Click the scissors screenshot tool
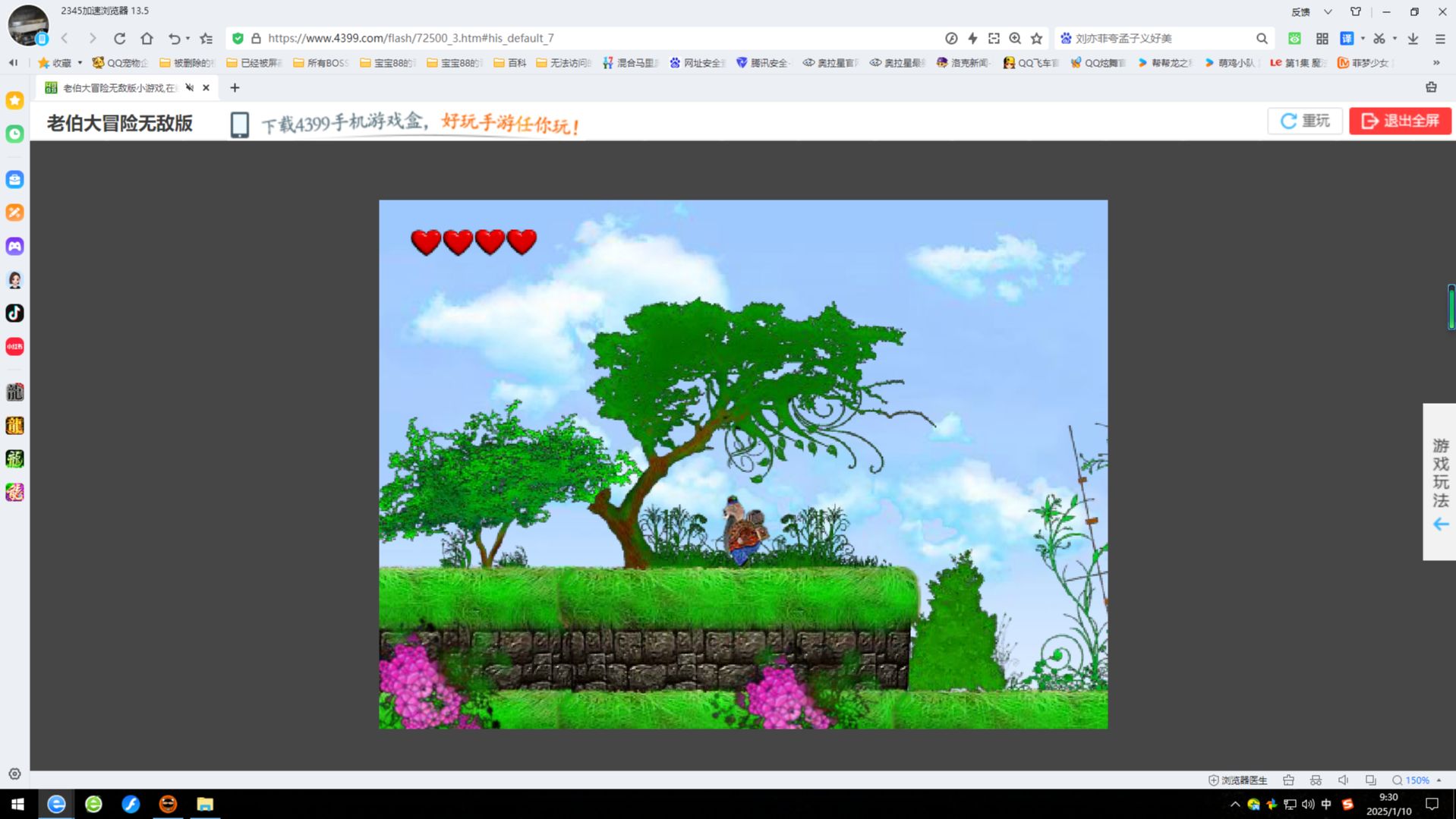The width and height of the screenshot is (1456, 819). click(x=1379, y=38)
